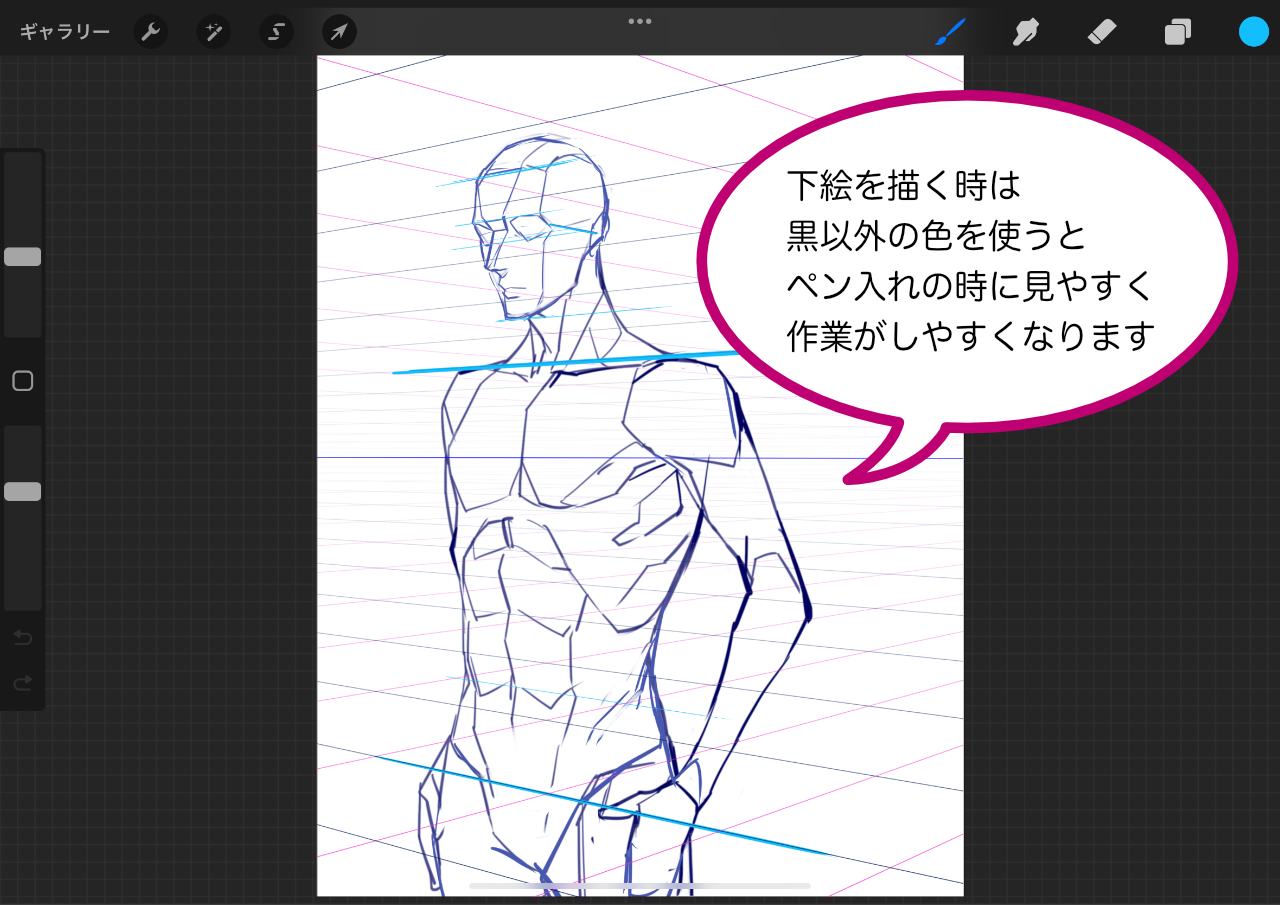Select the Selection S-shaped tool
This screenshot has height=905, width=1280.
coord(277,32)
